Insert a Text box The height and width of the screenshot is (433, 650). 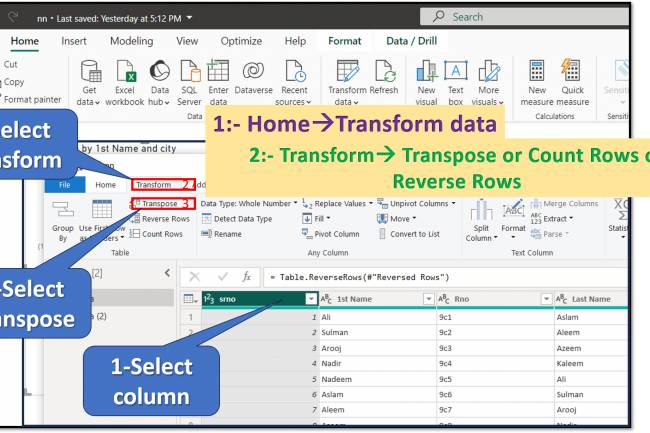tap(456, 83)
